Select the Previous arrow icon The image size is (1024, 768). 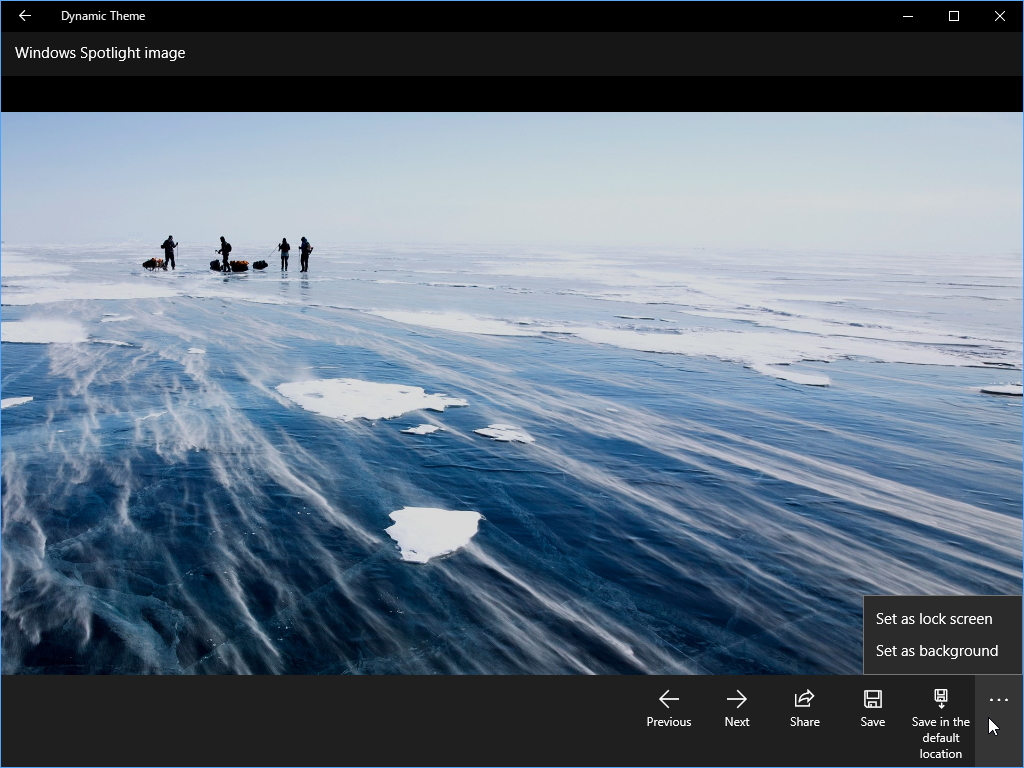[668, 698]
